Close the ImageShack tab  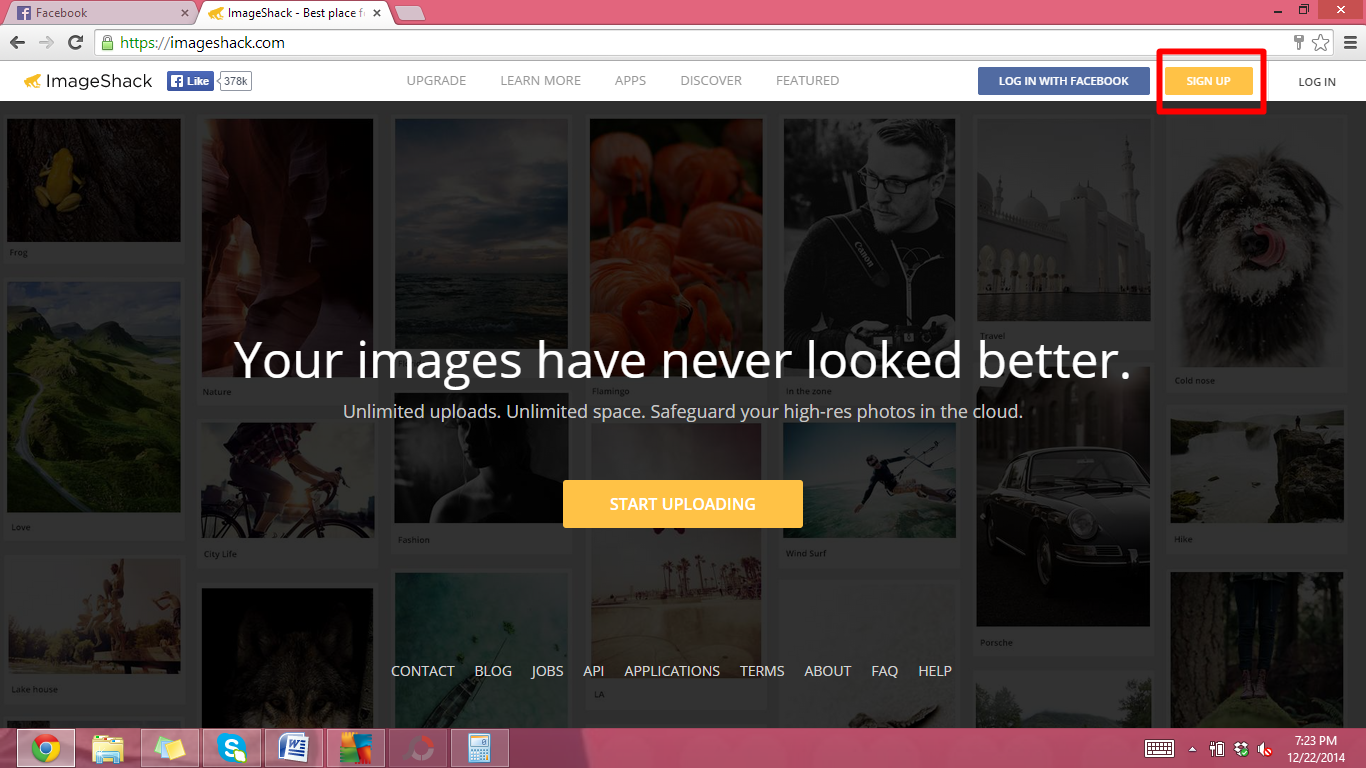pos(377,13)
